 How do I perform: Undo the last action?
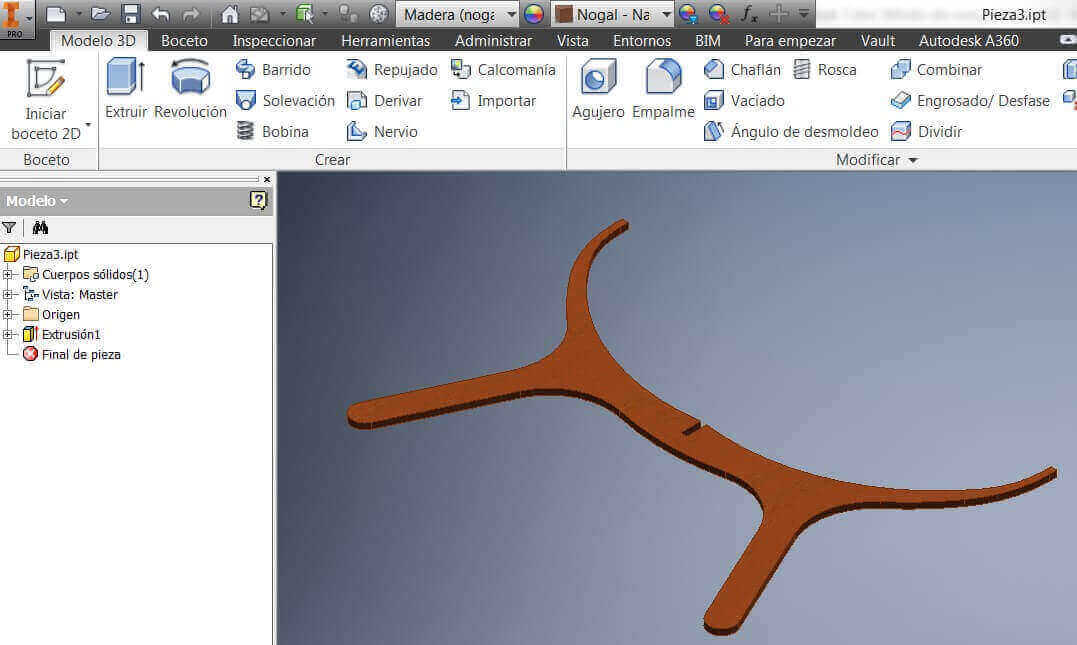pyautogui.click(x=161, y=14)
